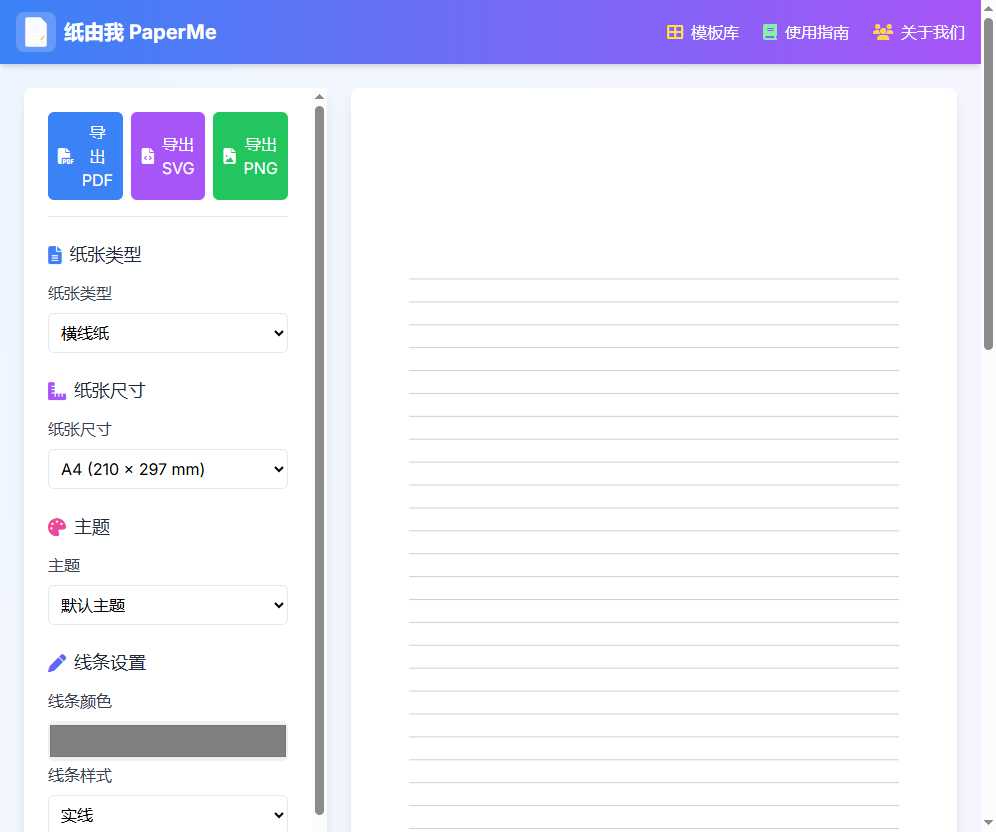
Task: Click the document icon beside 纸张类型 heading
Action: pyautogui.click(x=55, y=254)
